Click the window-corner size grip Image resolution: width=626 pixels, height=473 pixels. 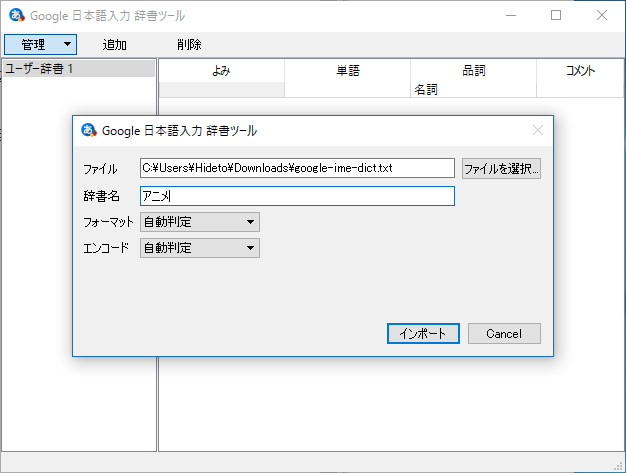click(619, 467)
